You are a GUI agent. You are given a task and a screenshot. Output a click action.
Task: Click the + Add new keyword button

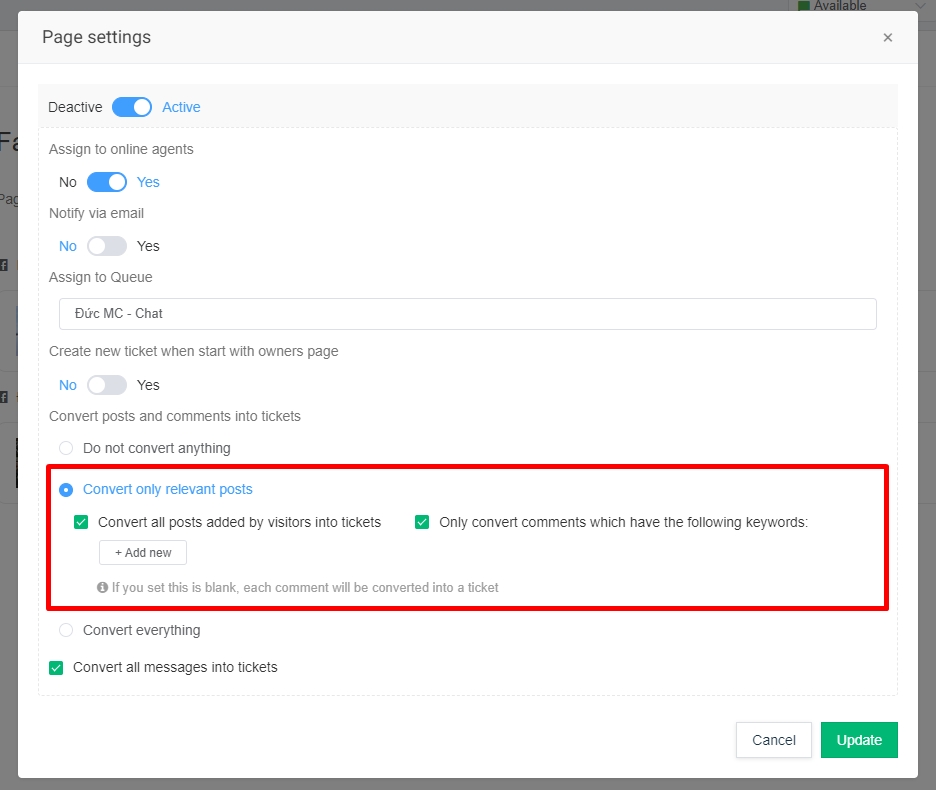pyautogui.click(x=143, y=553)
